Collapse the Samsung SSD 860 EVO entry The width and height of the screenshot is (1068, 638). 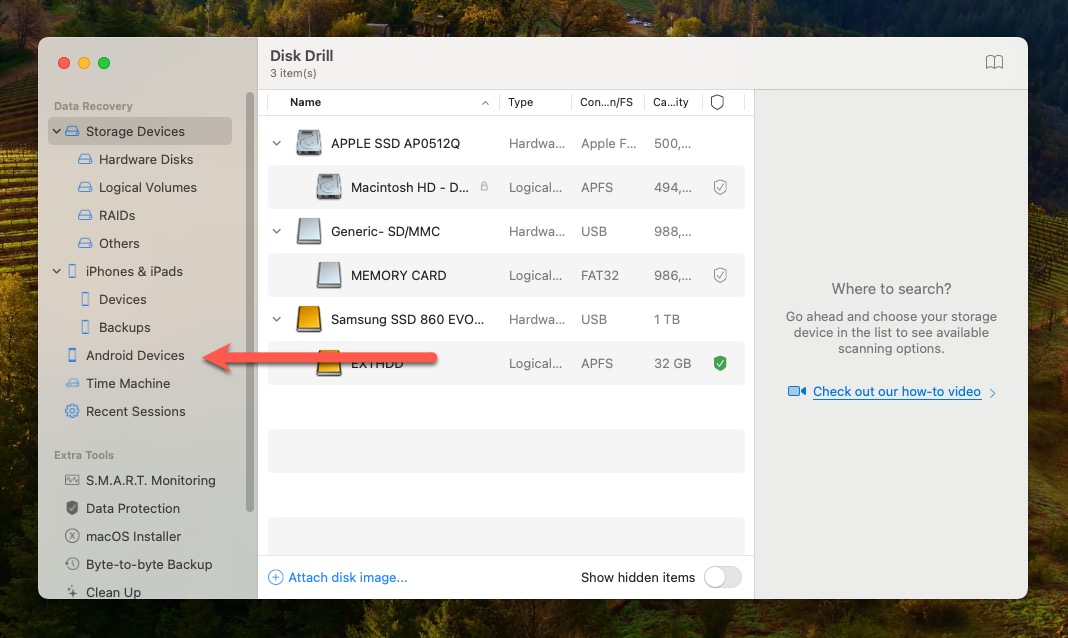(277, 319)
